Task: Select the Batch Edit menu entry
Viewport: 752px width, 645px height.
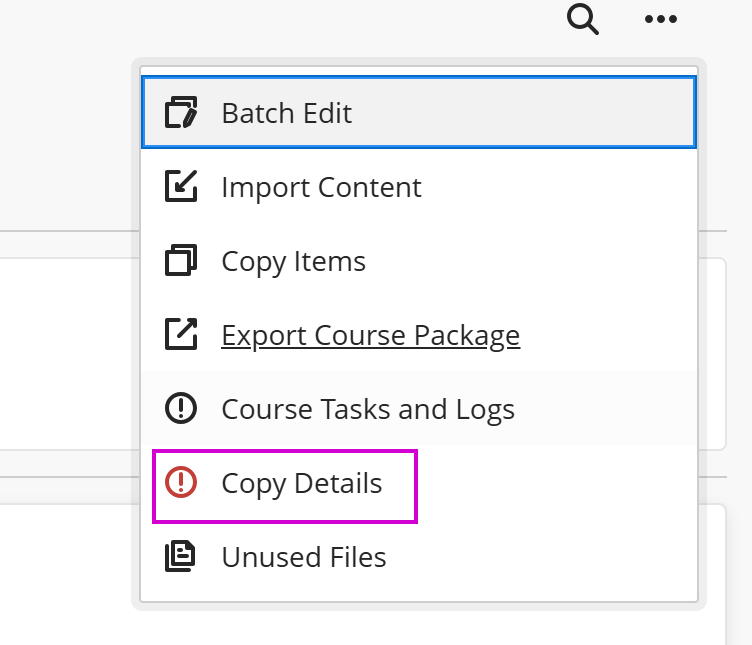Action: coord(419,113)
